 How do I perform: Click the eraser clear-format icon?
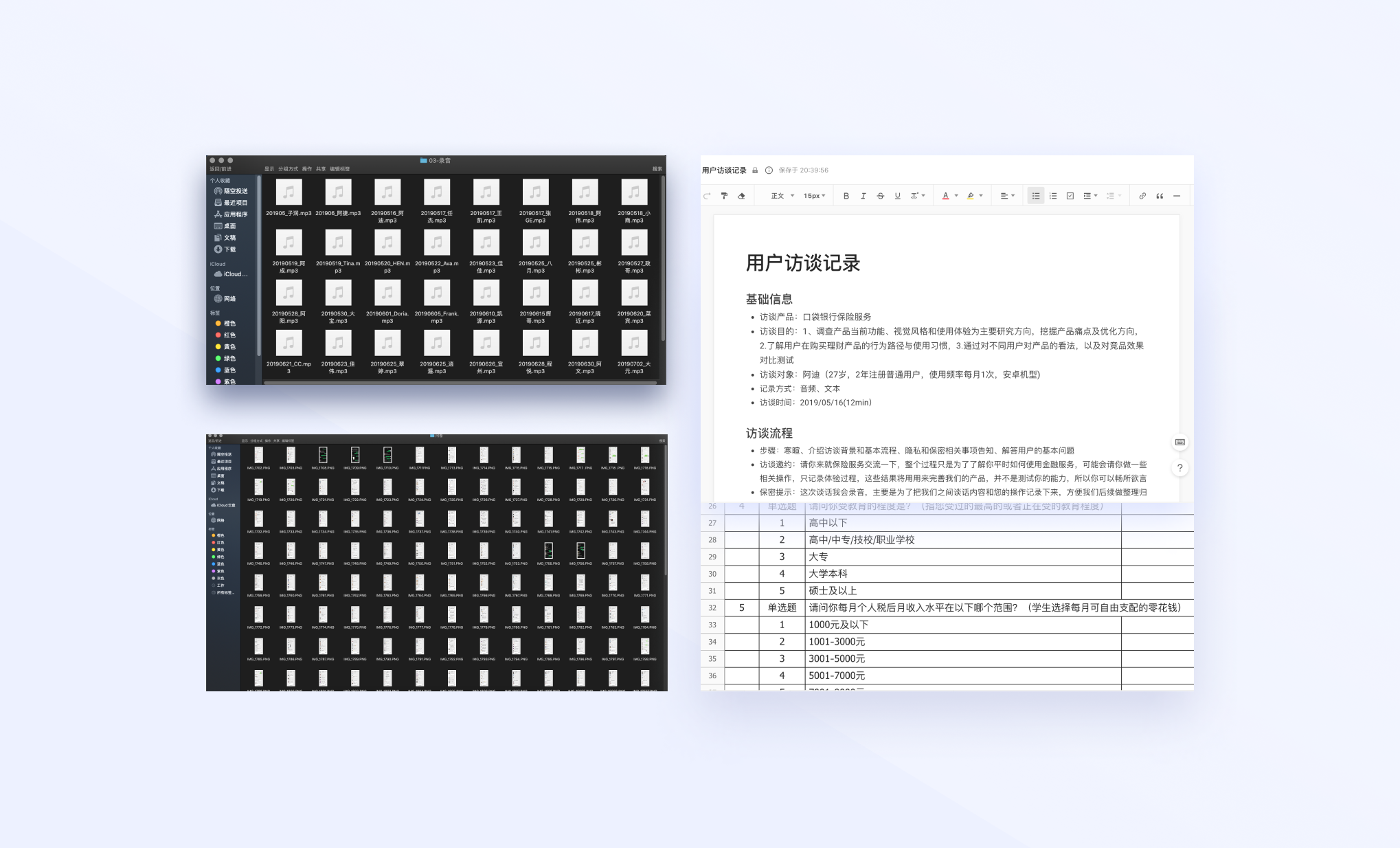[741, 196]
